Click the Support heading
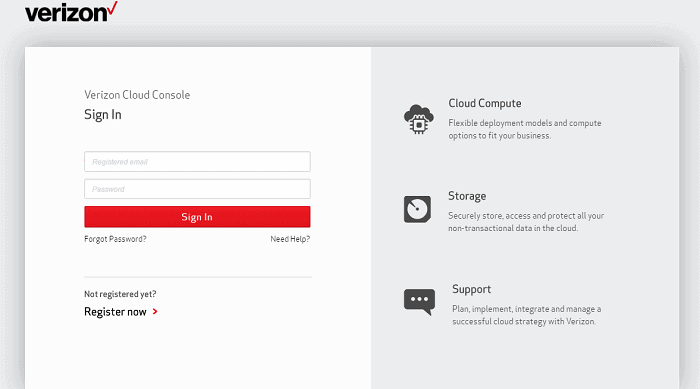 point(471,289)
